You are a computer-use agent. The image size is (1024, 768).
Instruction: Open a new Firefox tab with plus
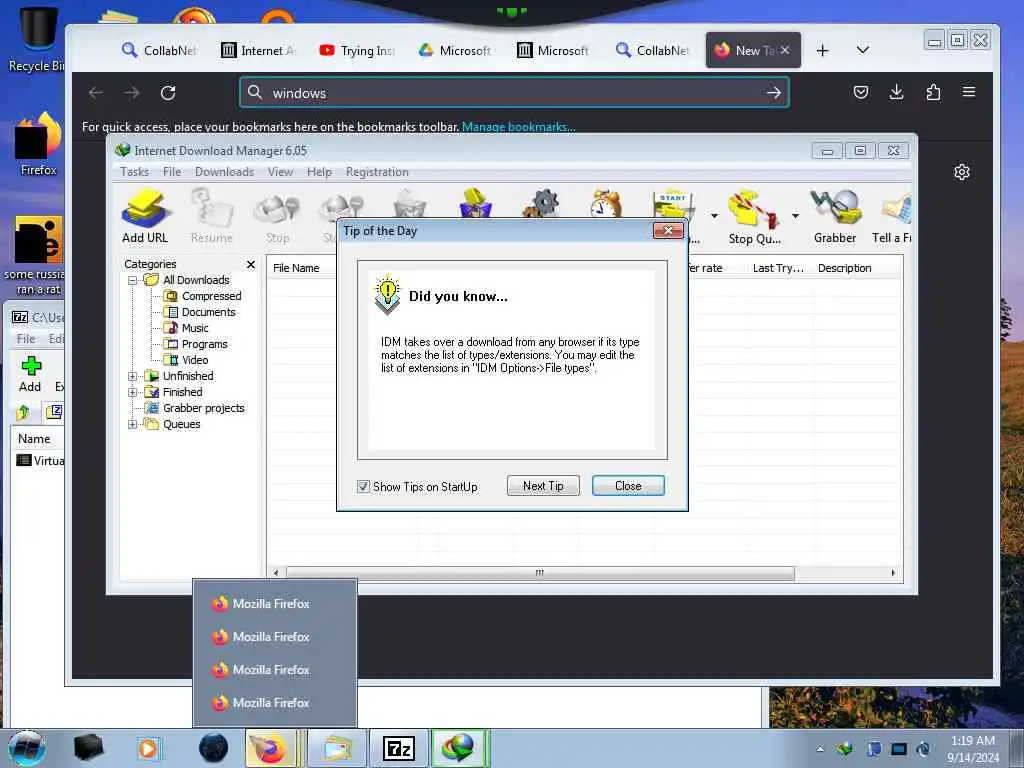(822, 50)
